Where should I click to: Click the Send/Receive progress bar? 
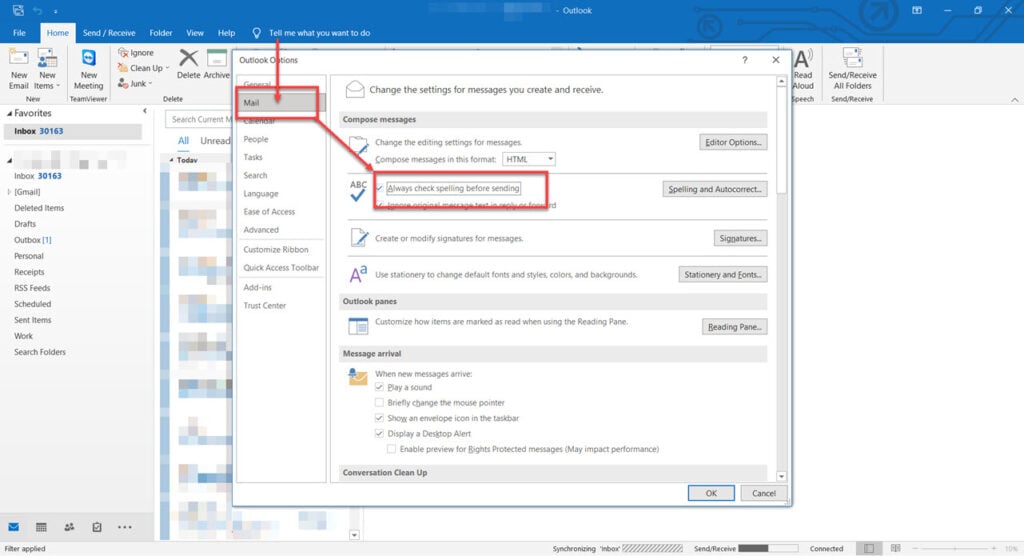click(x=768, y=549)
